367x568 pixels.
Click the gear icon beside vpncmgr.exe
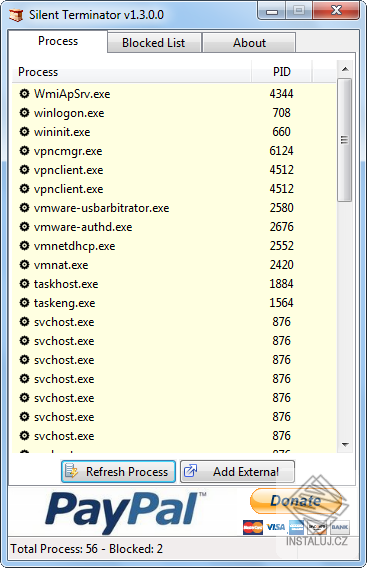pos(24,151)
